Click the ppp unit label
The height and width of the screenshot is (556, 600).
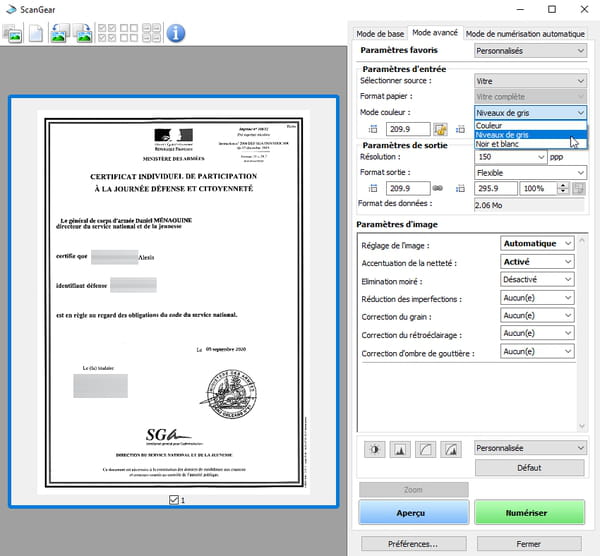coord(556,157)
